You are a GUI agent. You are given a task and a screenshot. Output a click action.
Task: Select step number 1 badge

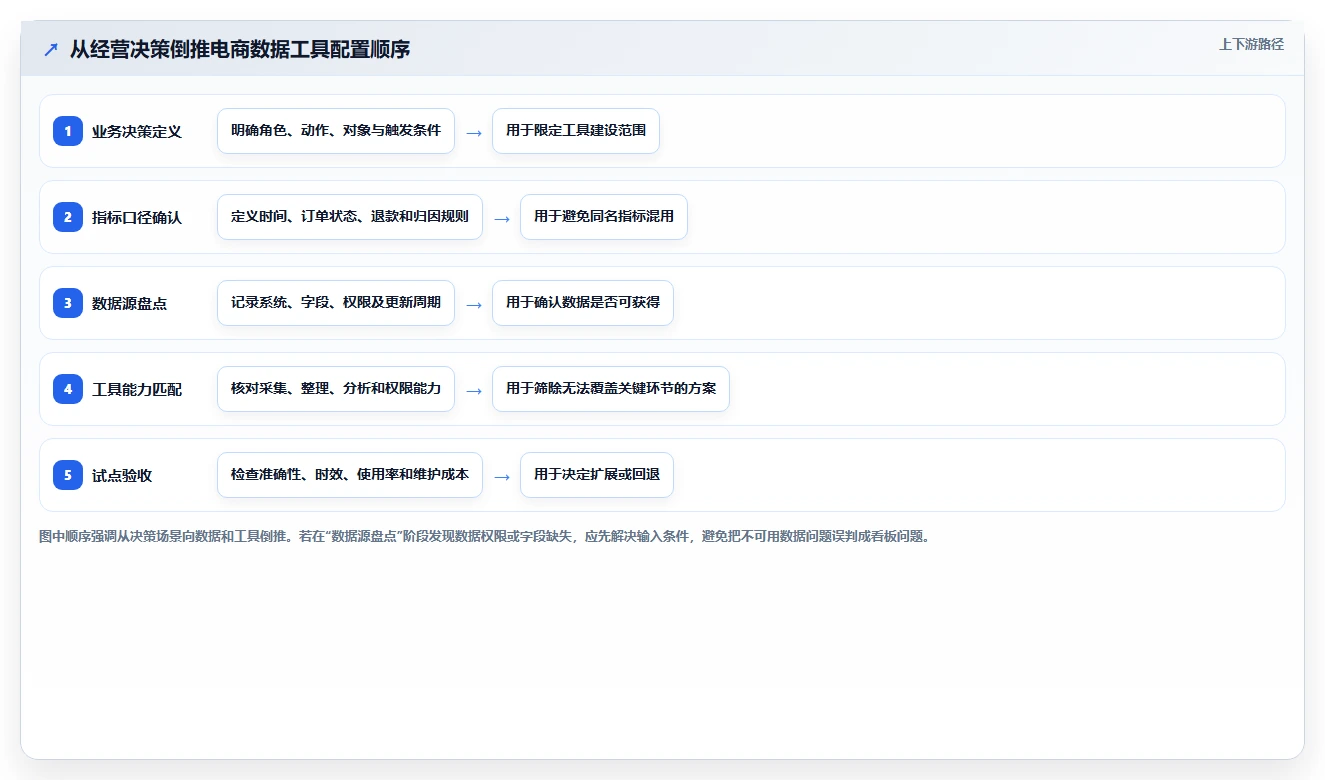(x=68, y=131)
